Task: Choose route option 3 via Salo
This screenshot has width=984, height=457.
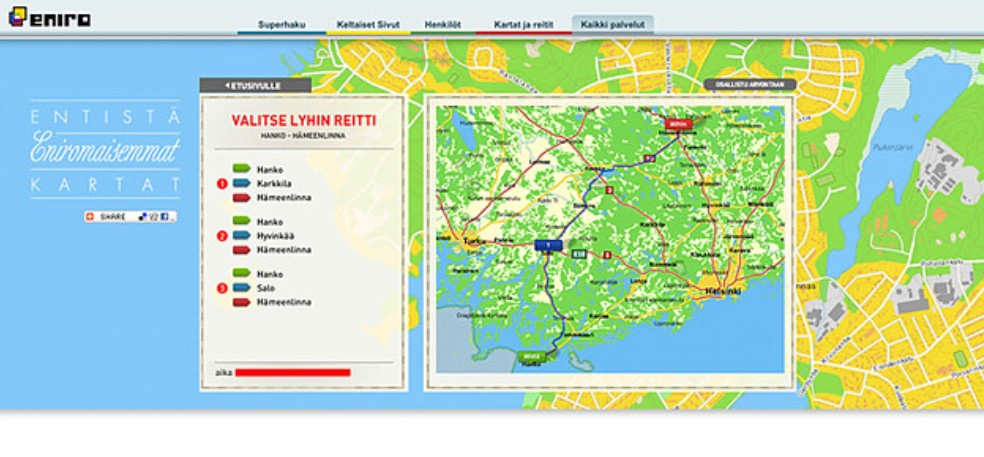Action: [x=222, y=288]
